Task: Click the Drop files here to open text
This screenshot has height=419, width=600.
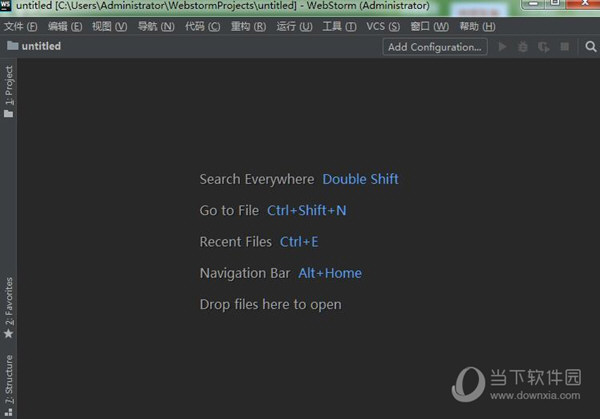Action: click(271, 305)
